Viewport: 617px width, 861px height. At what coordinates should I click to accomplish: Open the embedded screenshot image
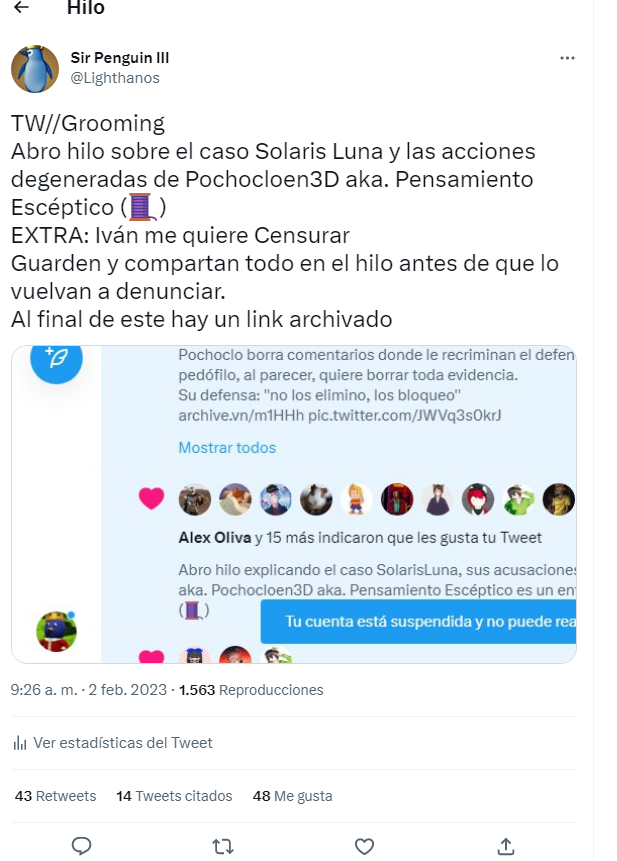pos(294,504)
